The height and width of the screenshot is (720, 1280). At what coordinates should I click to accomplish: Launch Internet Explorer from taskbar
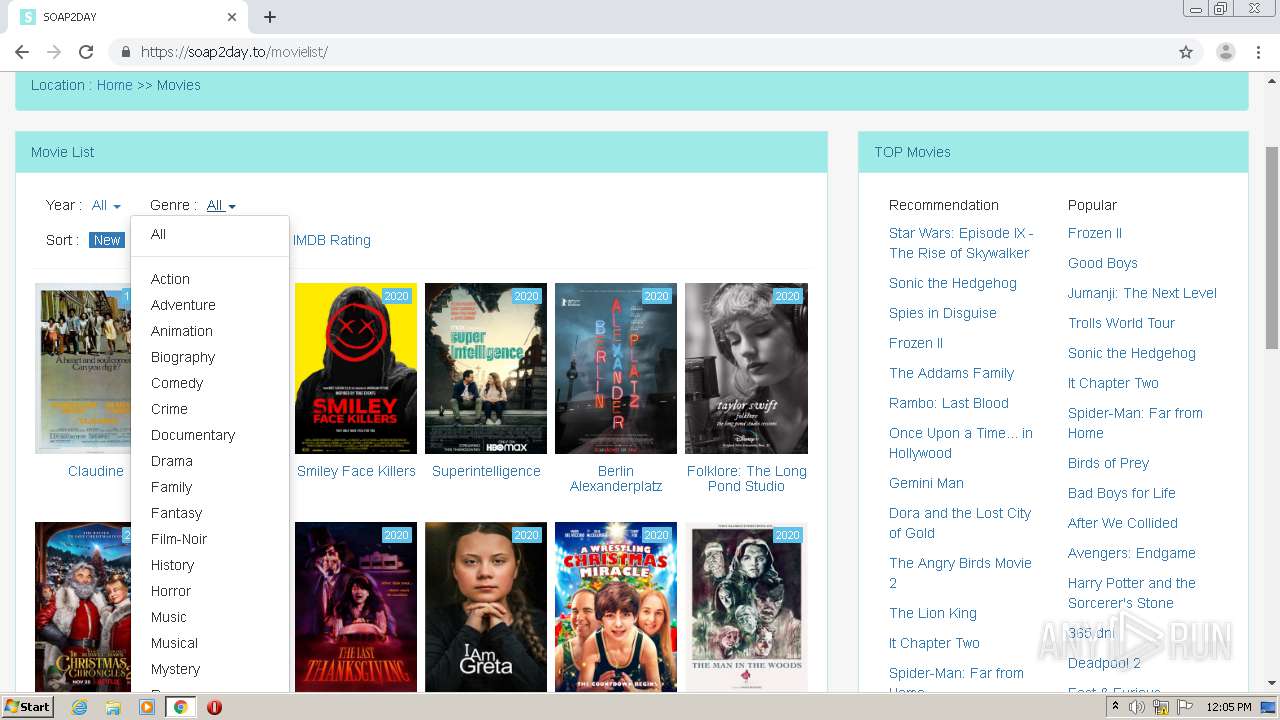79,707
